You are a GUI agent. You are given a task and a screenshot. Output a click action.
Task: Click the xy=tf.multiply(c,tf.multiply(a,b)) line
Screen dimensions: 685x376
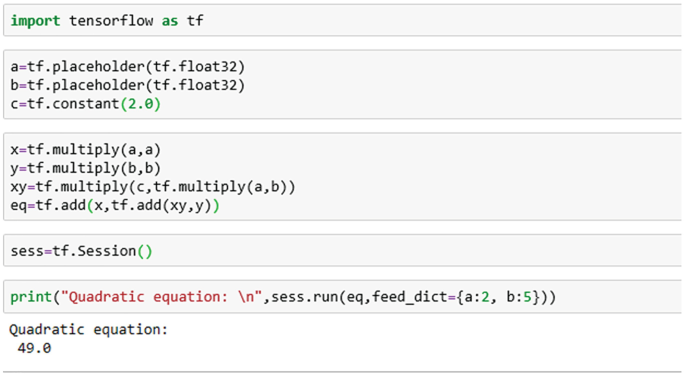153,187
